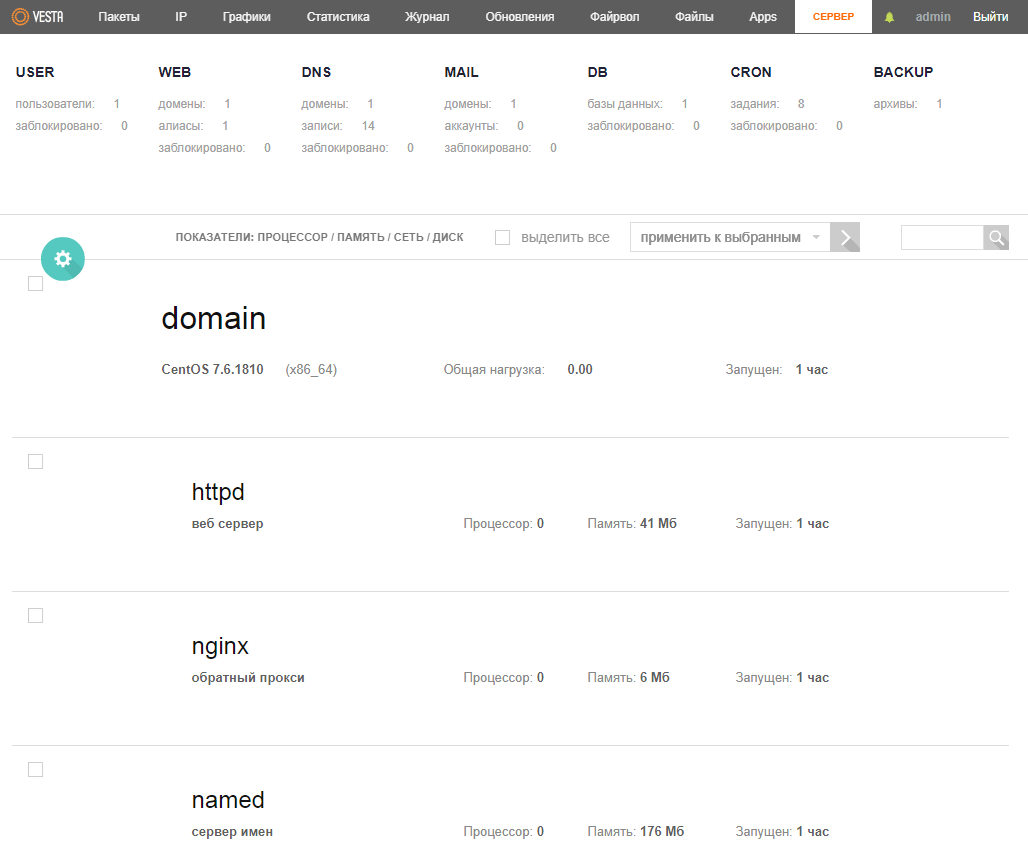This screenshot has width=1028, height=858.
Task: Open the MAIL section
Action: click(x=462, y=72)
